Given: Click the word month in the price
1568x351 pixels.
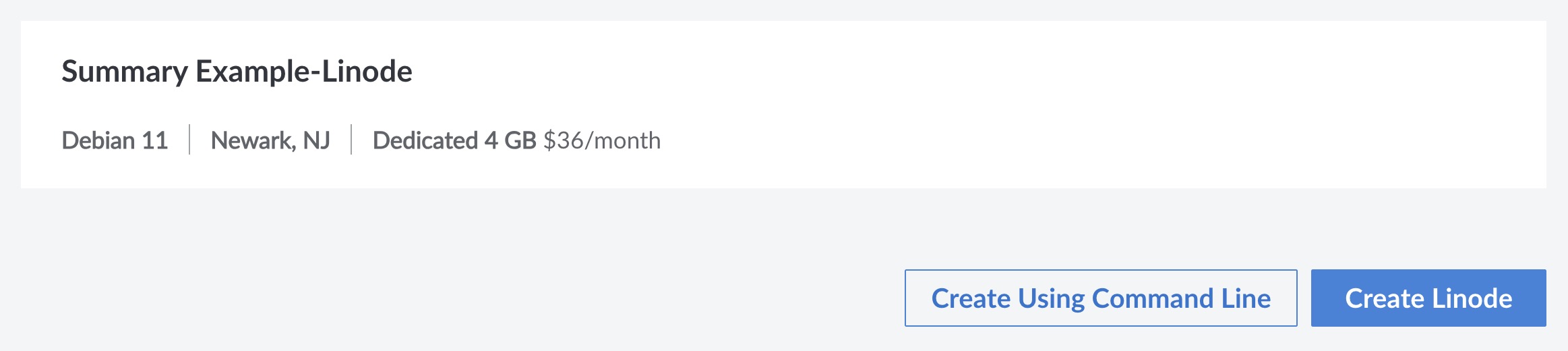Looking at the screenshot, I should [x=627, y=140].
